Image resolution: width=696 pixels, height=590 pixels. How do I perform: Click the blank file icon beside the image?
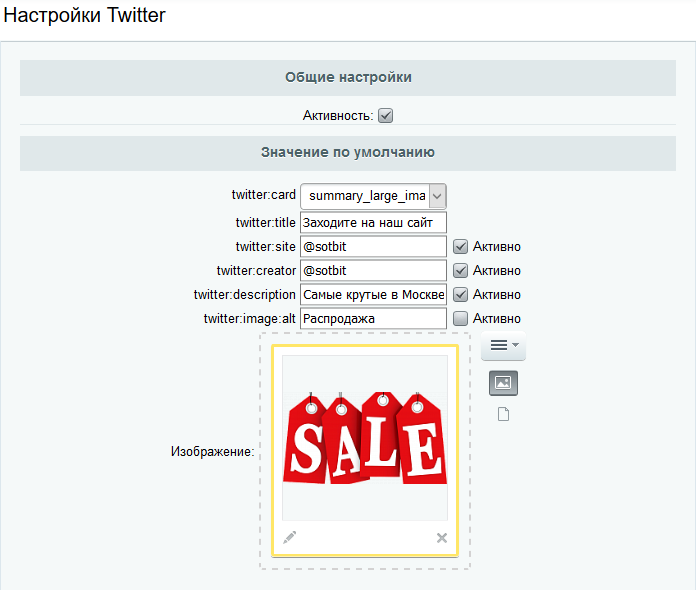503,414
